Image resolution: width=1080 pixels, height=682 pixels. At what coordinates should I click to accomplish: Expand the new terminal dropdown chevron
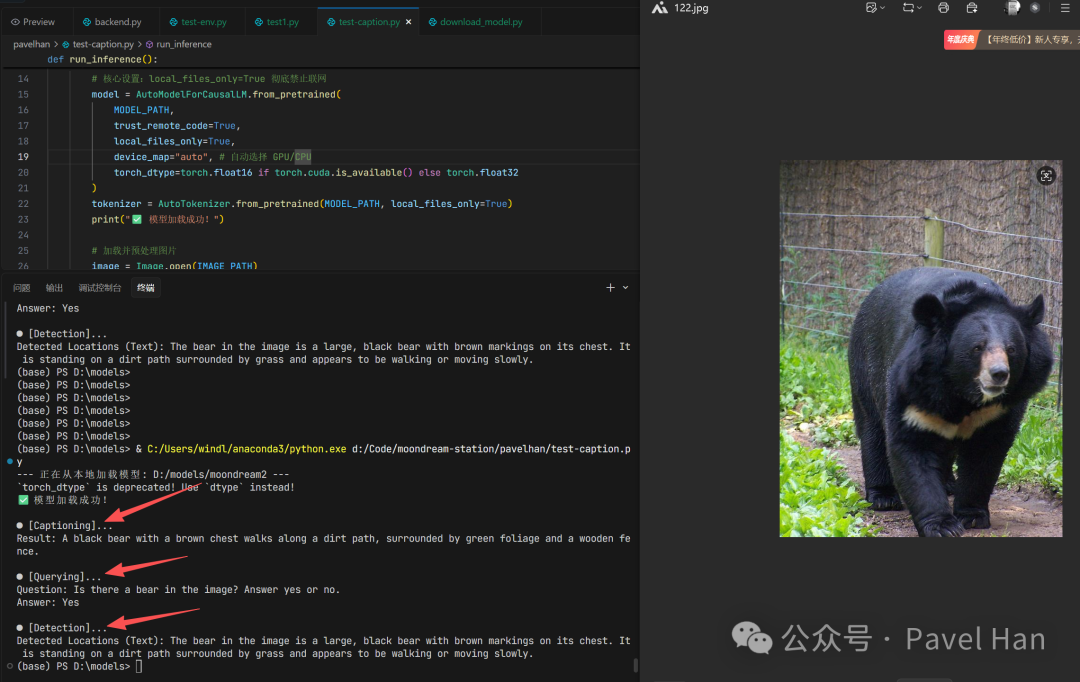pyautogui.click(x=626, y=288)
